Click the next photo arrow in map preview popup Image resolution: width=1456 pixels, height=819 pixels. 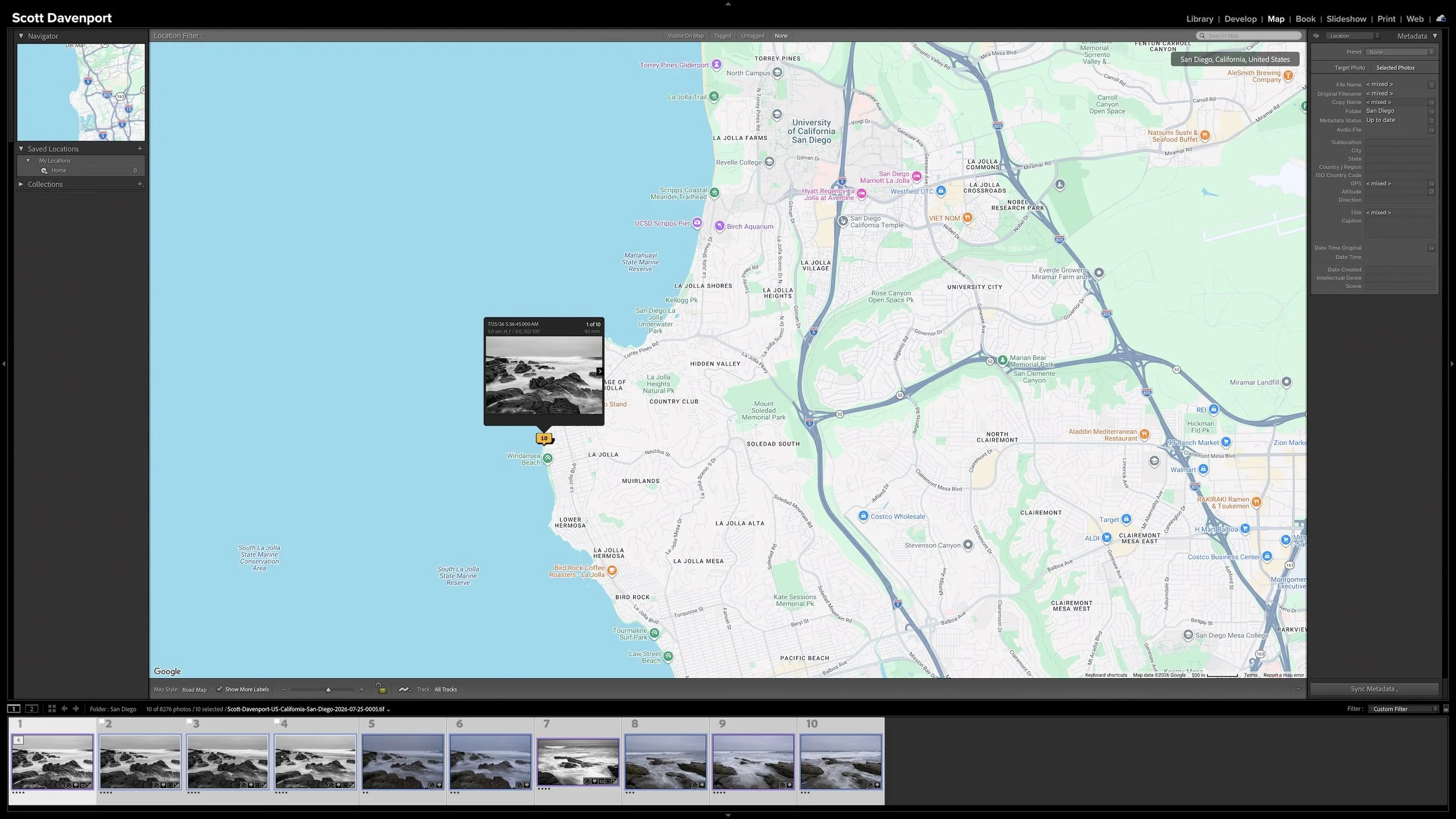click(x=599, y=371)
